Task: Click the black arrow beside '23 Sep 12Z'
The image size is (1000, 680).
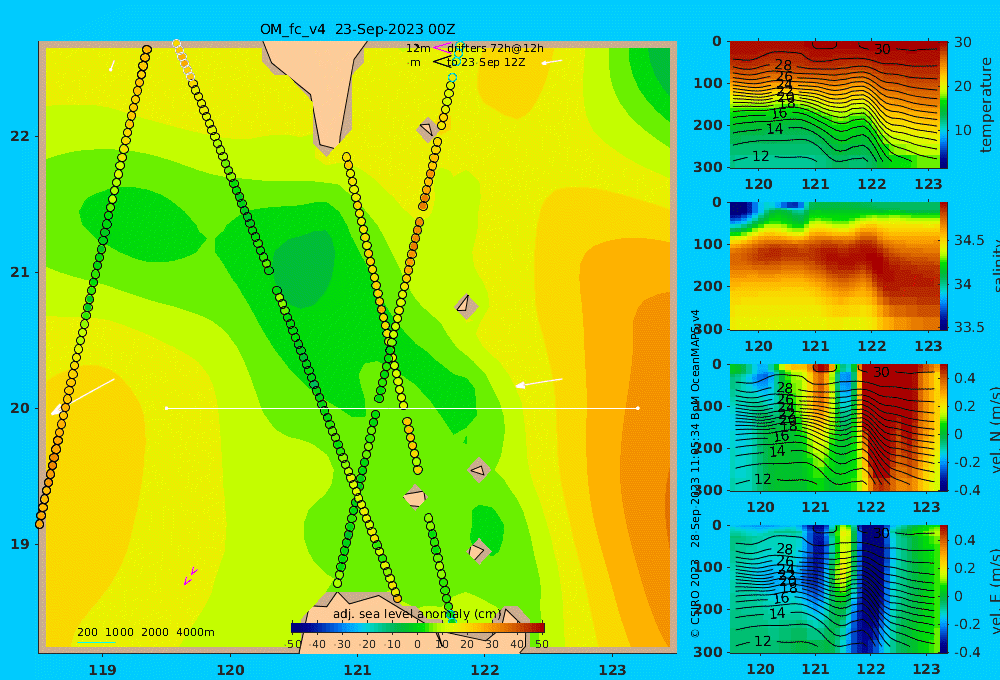Action: [x=441, y=62]
